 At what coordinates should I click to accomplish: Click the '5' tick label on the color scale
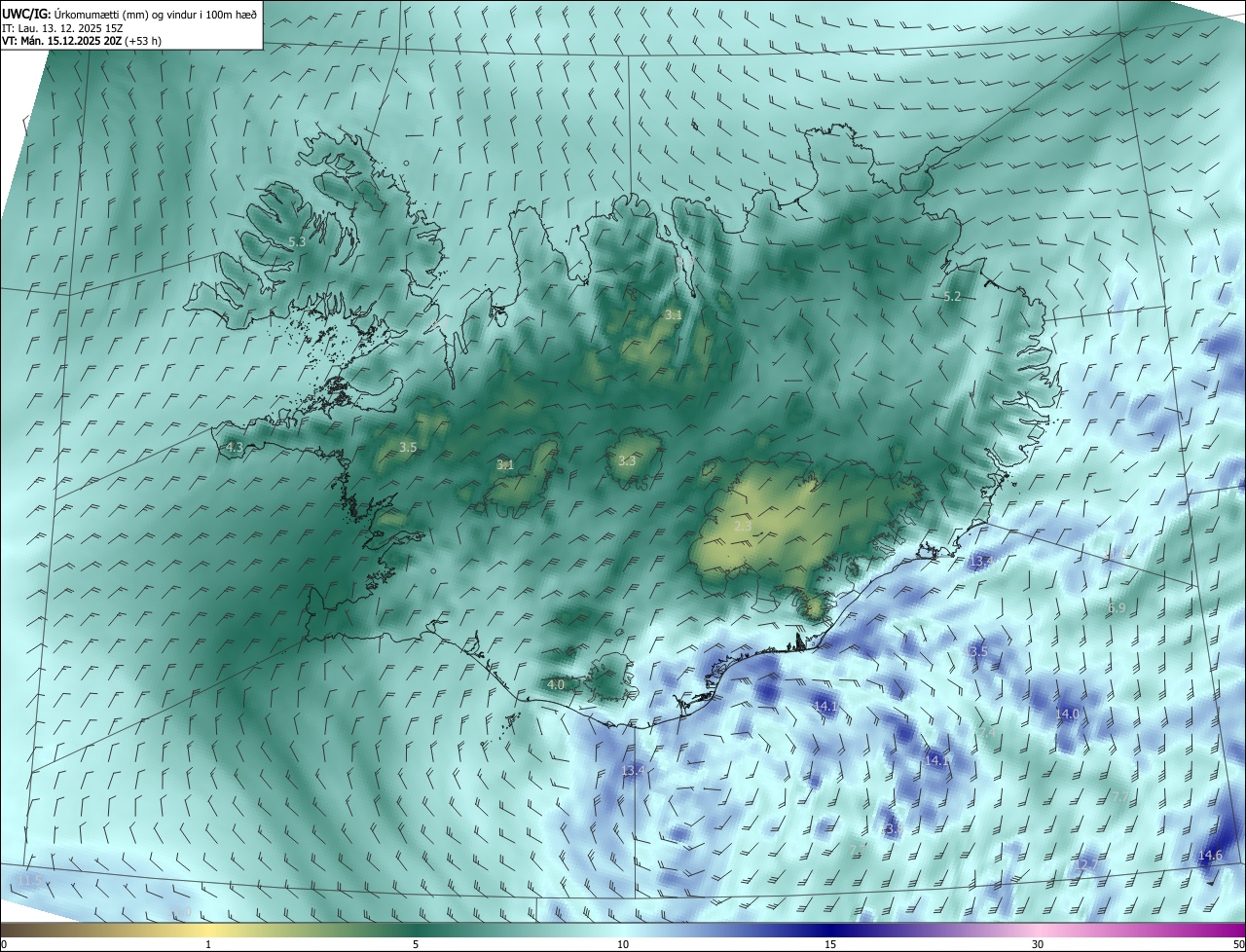[x=416, y=944]
